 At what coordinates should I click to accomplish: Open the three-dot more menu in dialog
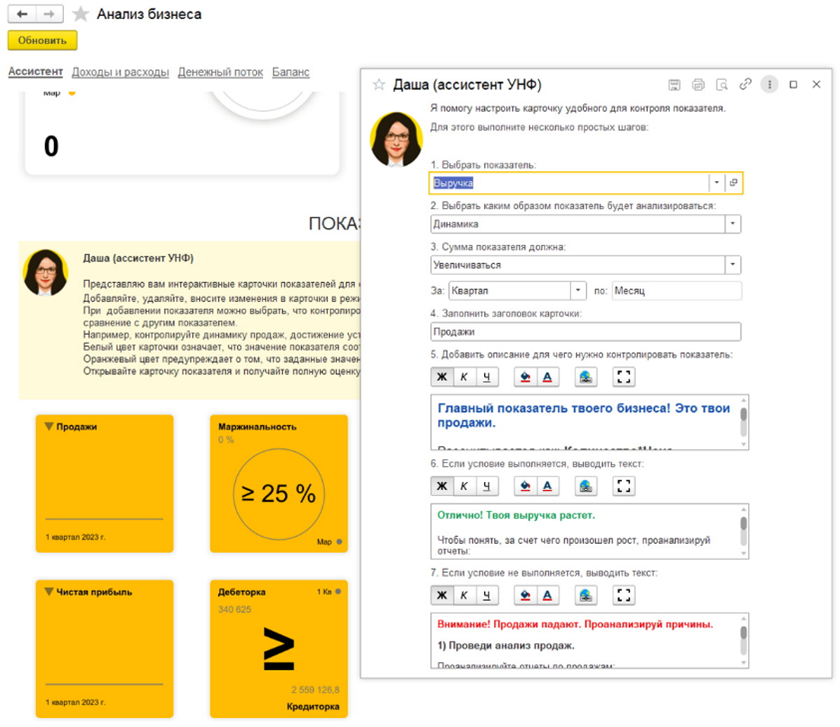[769, 85]
